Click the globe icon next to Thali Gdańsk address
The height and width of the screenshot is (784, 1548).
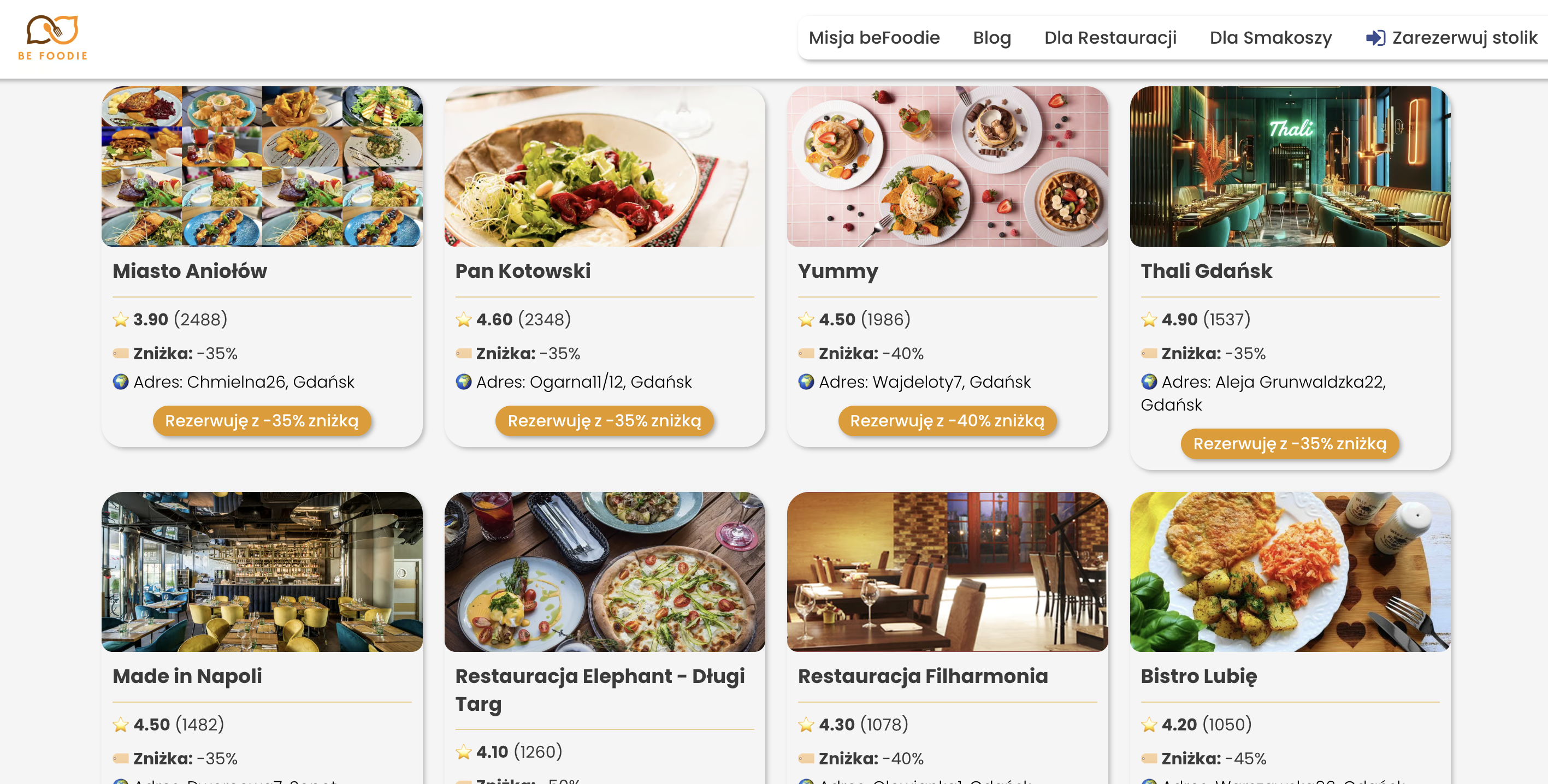pyautogui.click(x=1149, y=382)
